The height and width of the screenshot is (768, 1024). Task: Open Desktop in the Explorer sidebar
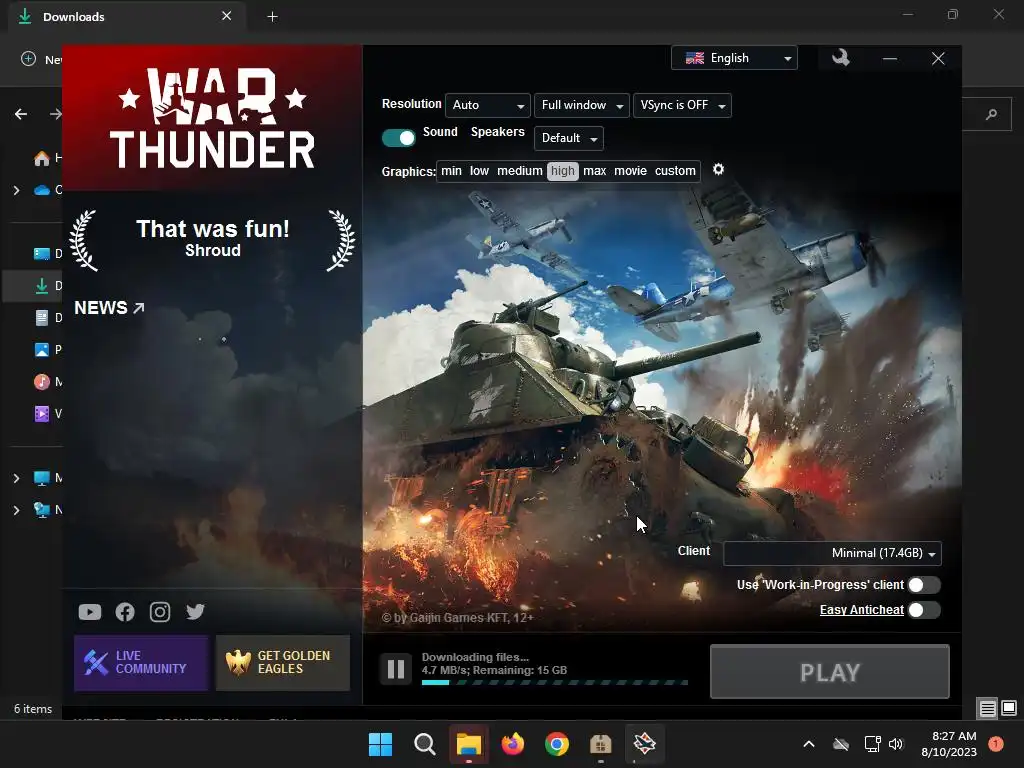tap(48, 254)
